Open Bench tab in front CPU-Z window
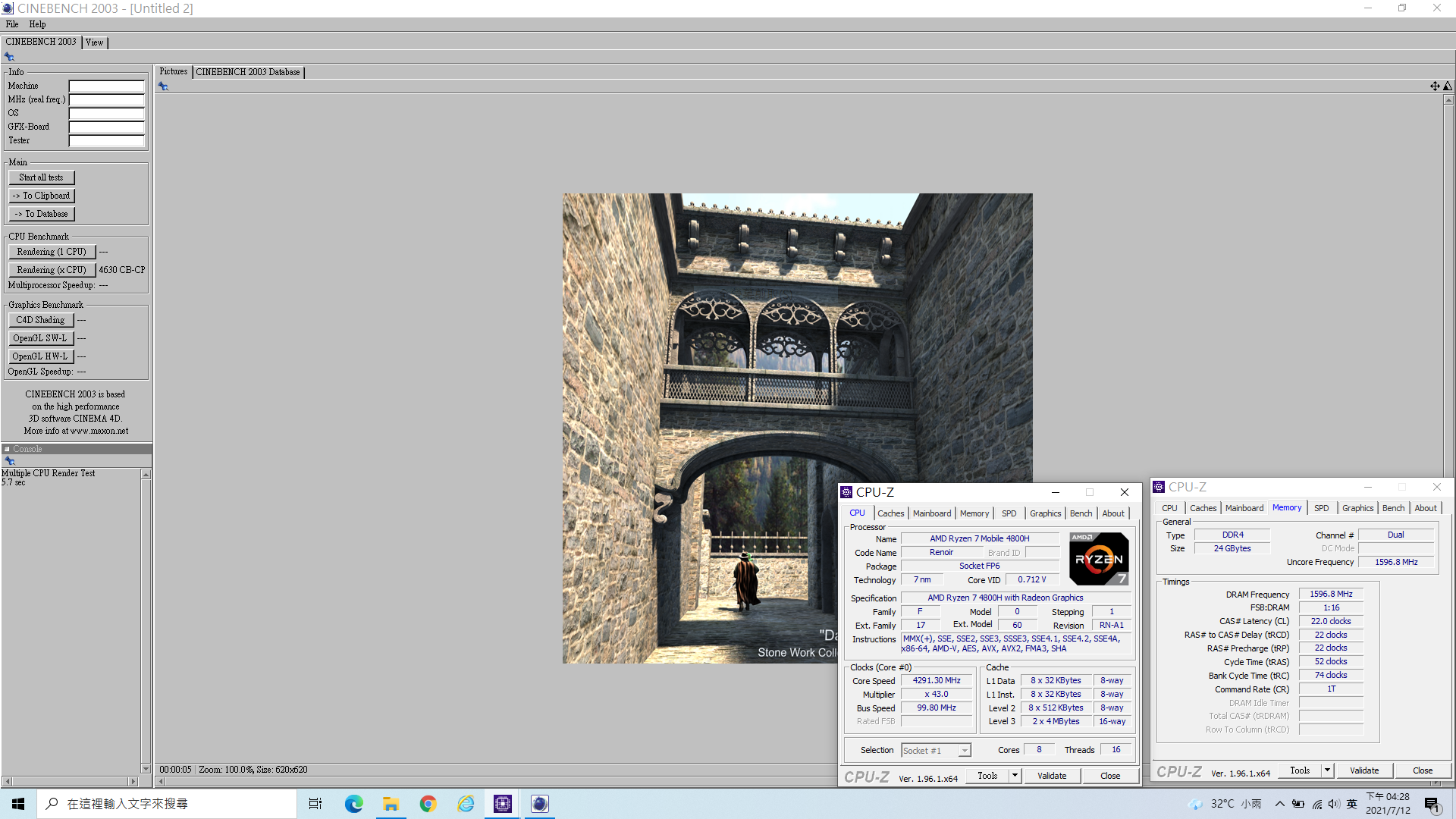 1081,513
